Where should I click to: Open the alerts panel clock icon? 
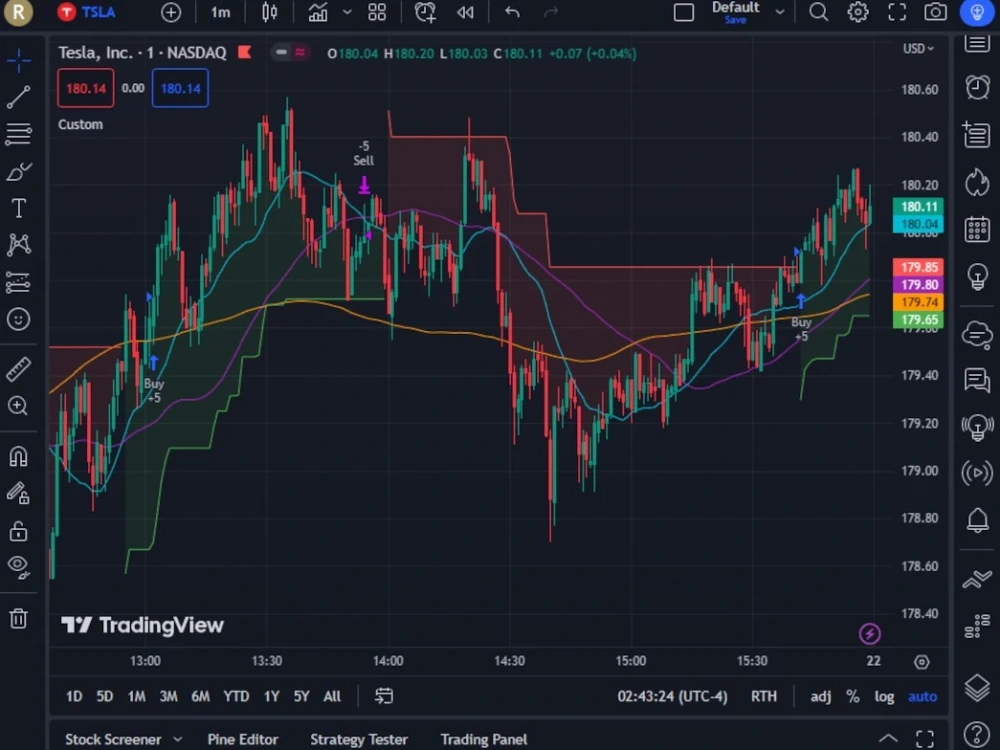coord(977,87)
